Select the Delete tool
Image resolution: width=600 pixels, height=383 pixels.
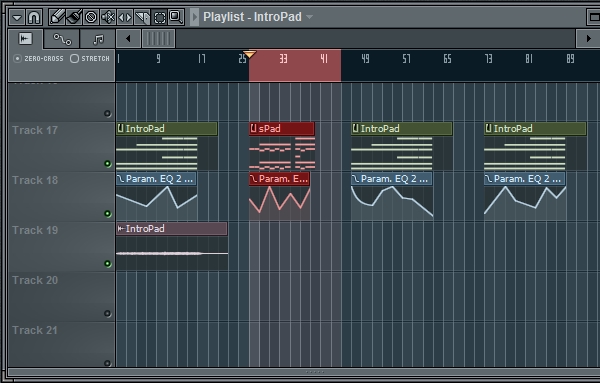click(x=91, y=17)
